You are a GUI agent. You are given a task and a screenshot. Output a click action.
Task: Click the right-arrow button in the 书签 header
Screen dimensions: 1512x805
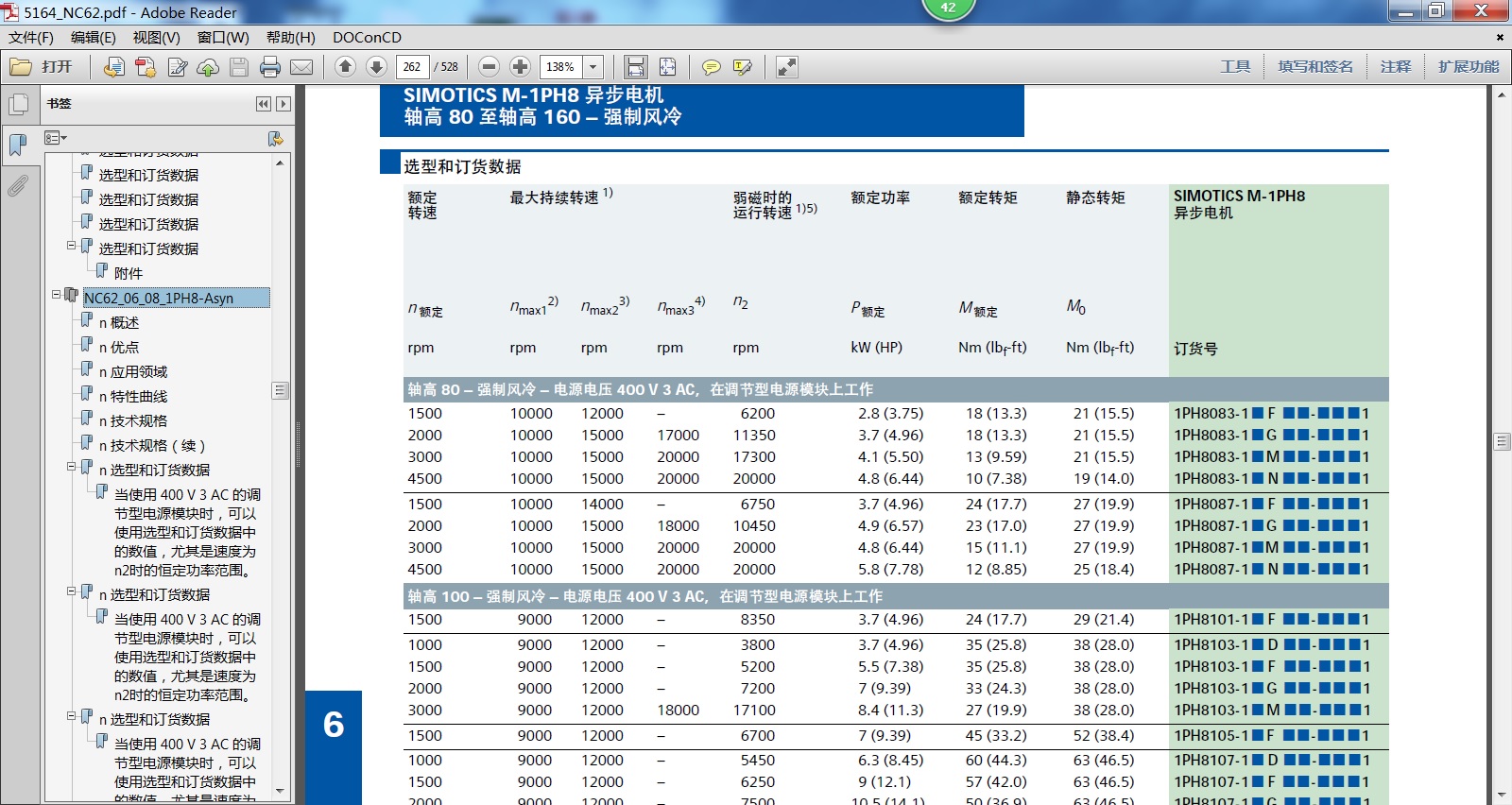pos(283,104)
